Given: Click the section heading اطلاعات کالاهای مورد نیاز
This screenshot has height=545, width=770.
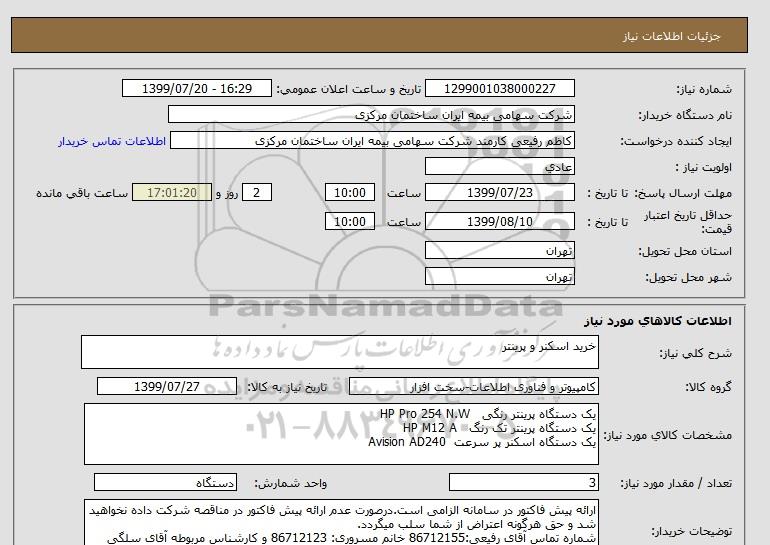Looking at the screenshot, I should [x=658, y=321].
